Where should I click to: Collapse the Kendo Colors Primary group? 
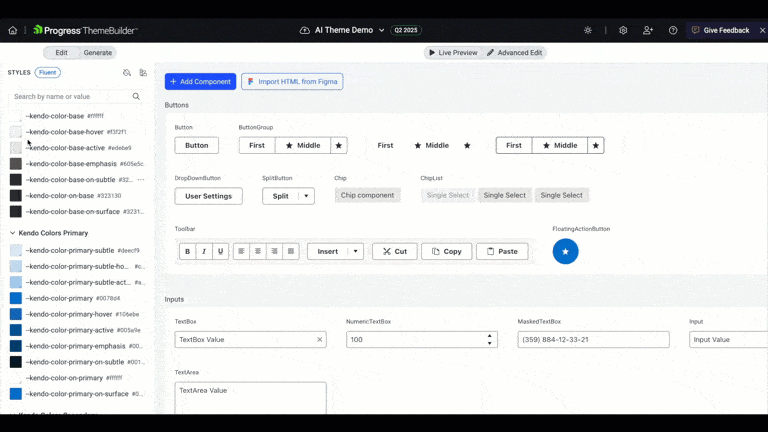(13, 233)
